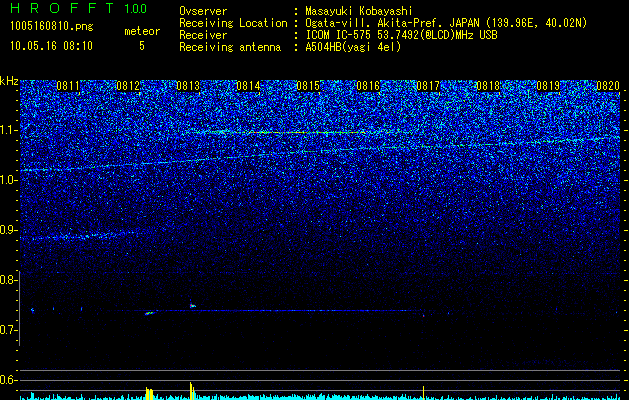Viewport: 629px width, 400px height.
Task: Click the 0.8 kHz axis label
Action: [8, 280]
